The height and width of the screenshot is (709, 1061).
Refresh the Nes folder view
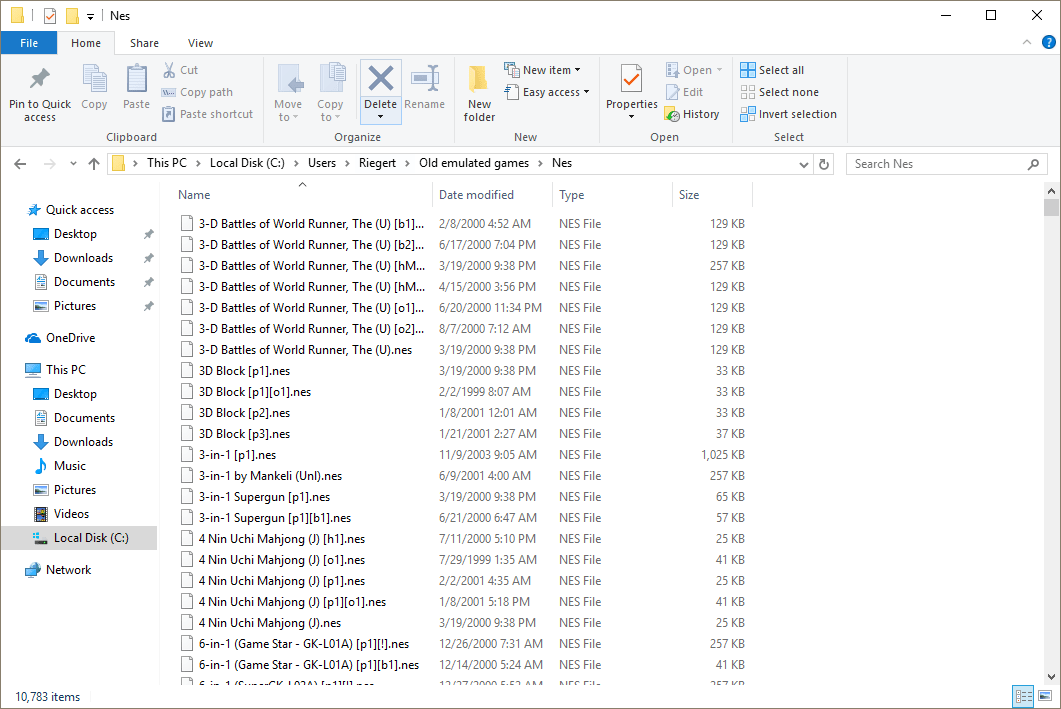pyautogui.click(x=823, y=164)
